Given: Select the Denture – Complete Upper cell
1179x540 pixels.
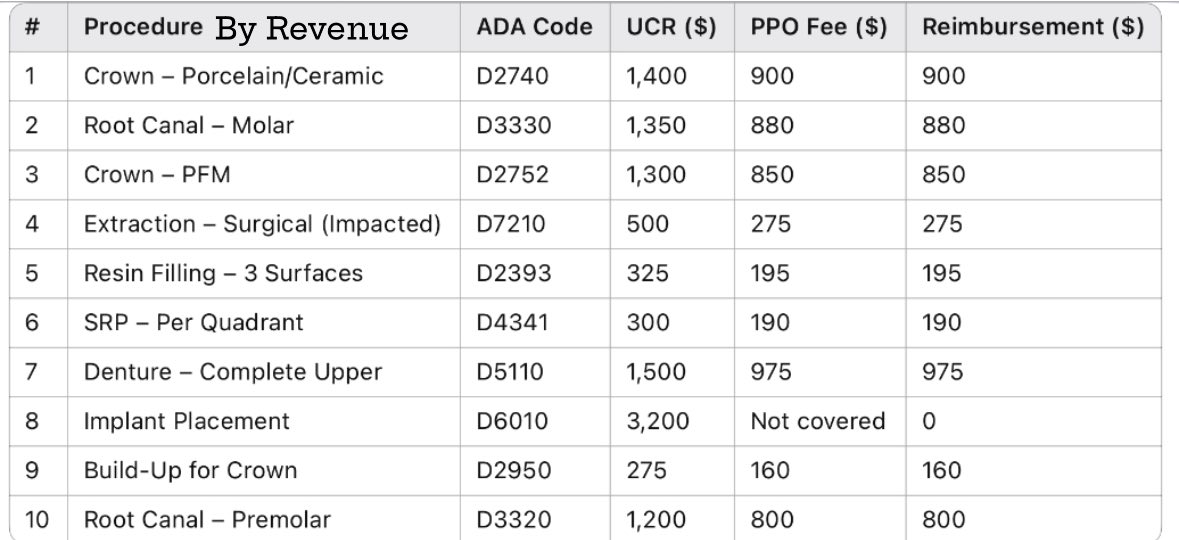Looking at the screenshot, I should [232, 372].
